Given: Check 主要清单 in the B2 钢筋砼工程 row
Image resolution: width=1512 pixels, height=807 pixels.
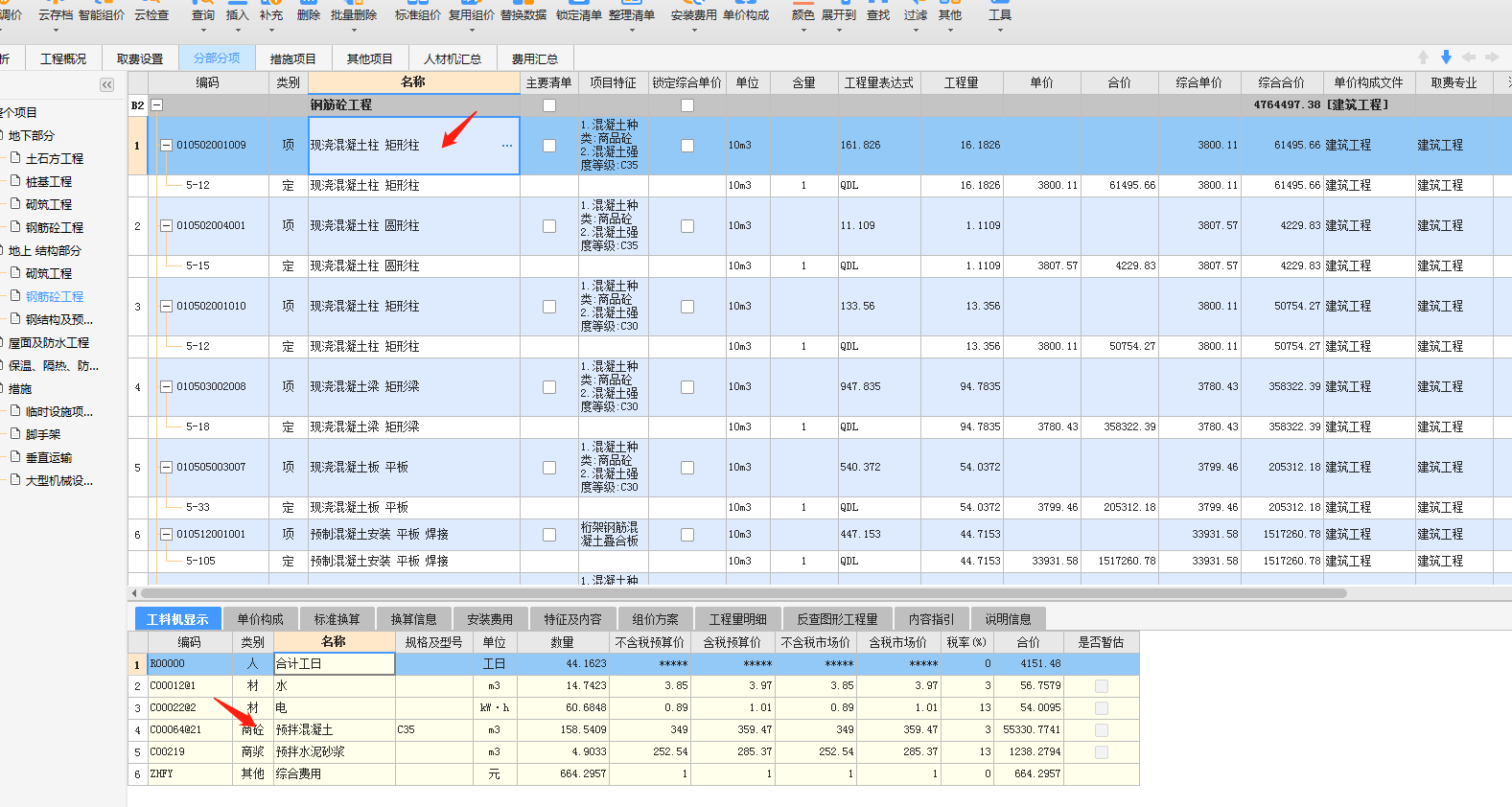Looking at the screenshot, I should [549, 105].
